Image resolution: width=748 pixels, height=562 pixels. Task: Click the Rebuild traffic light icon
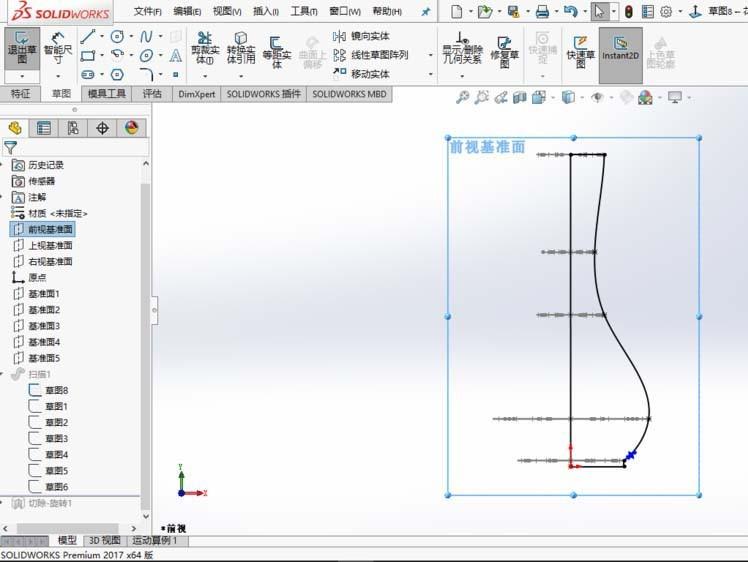(x=629, y=11)
